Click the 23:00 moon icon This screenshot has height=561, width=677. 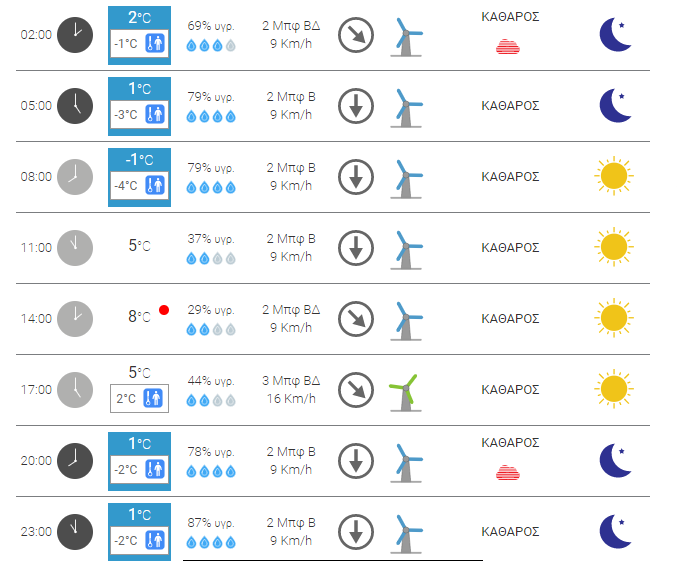615,532
